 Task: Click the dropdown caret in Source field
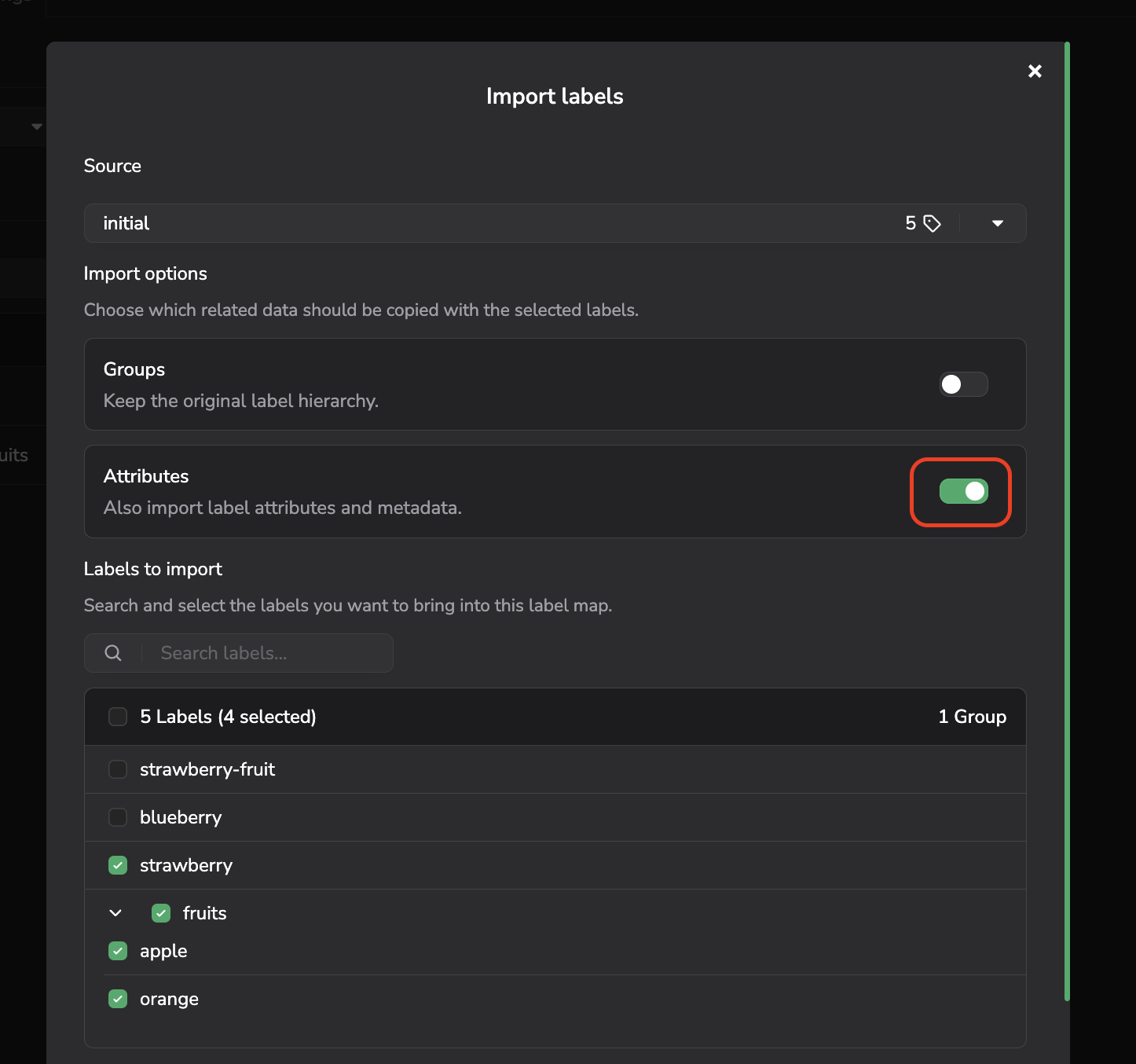(x=997, y=223)
